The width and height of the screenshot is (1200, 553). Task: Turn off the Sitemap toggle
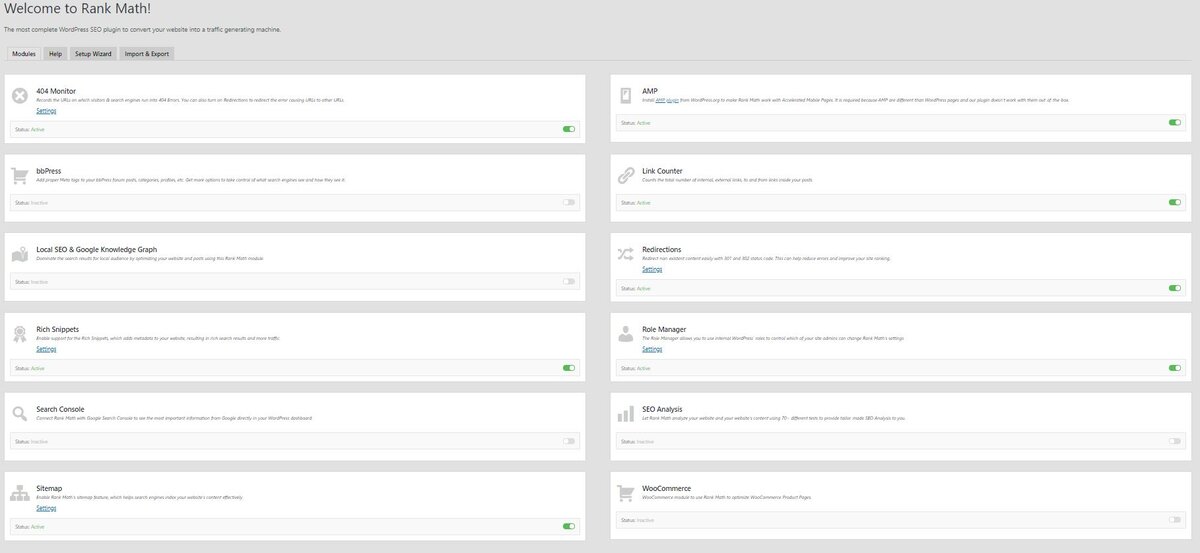pos(569,526)
